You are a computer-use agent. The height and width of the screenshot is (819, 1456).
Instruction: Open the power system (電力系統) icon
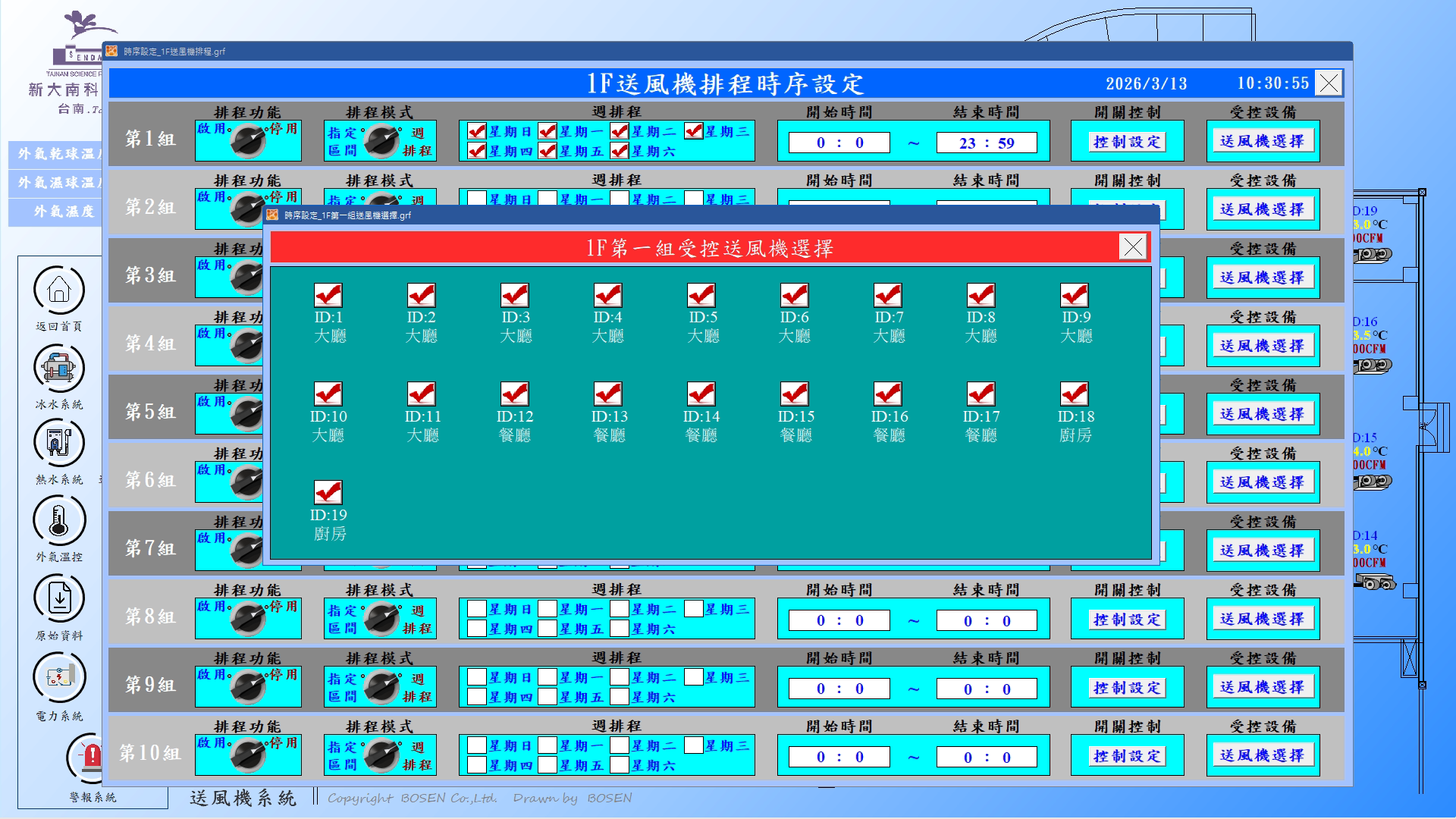point(59,676)
